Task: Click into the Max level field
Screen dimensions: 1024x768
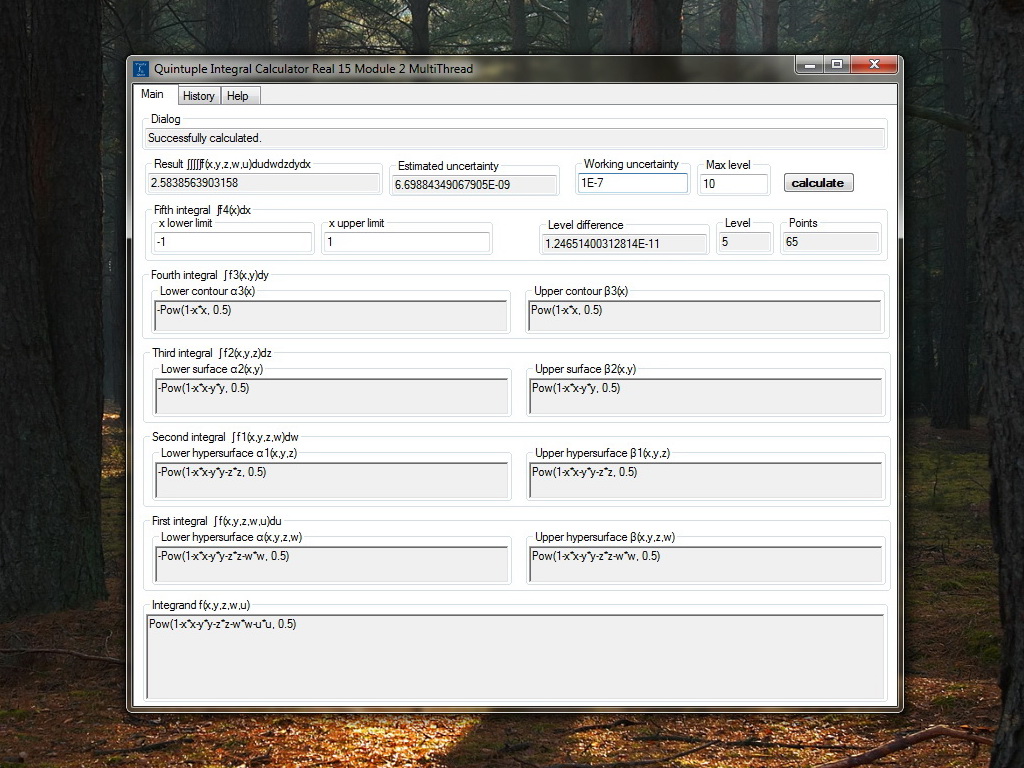Action: [x=733, y=184]
